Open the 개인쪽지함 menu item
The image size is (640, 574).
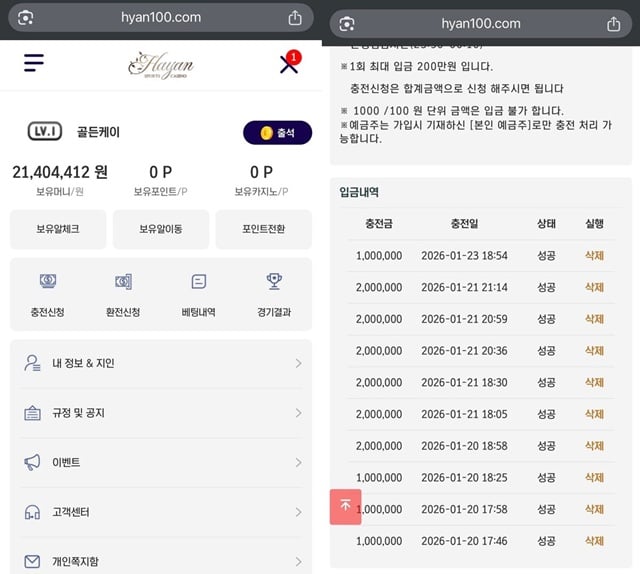point(160,560)
